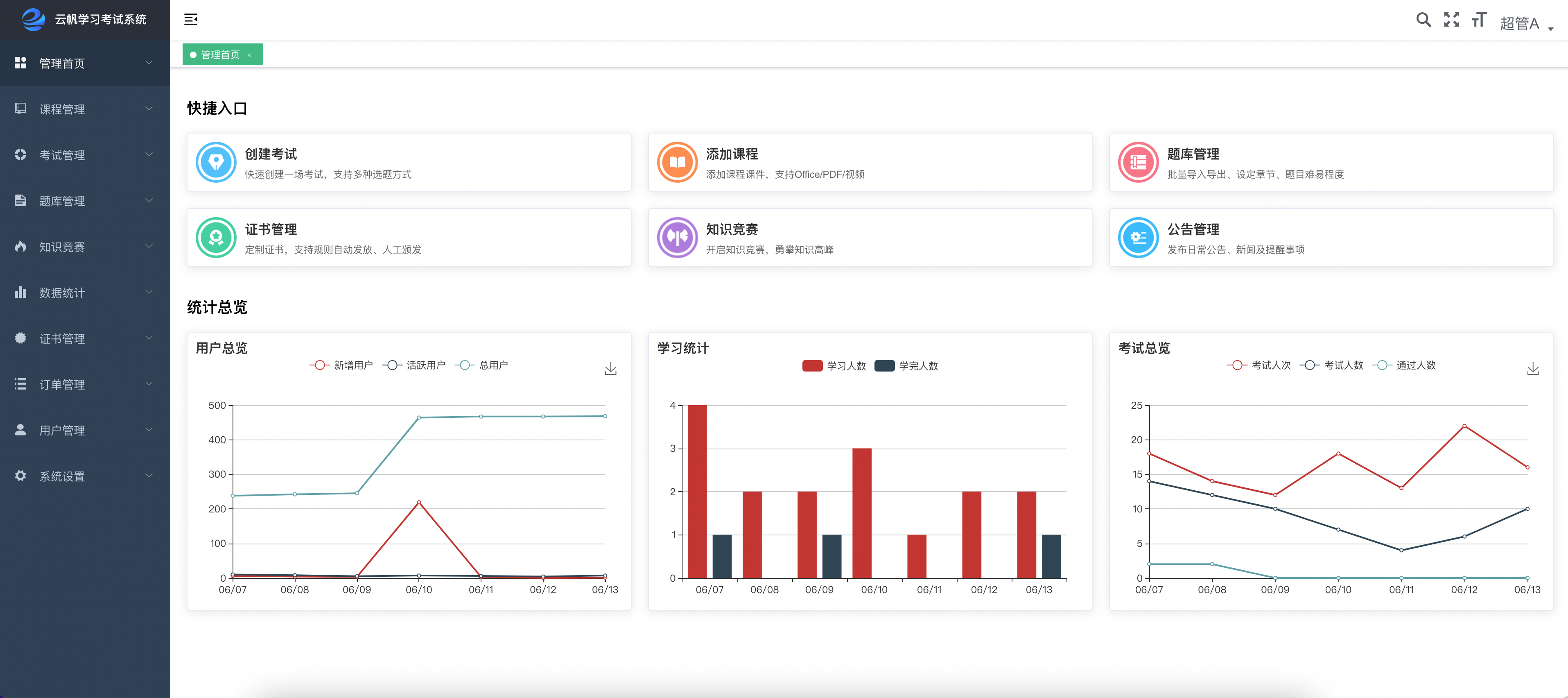
Task: Click the 06/12 考试人次 peak point
Action: 1464,426
